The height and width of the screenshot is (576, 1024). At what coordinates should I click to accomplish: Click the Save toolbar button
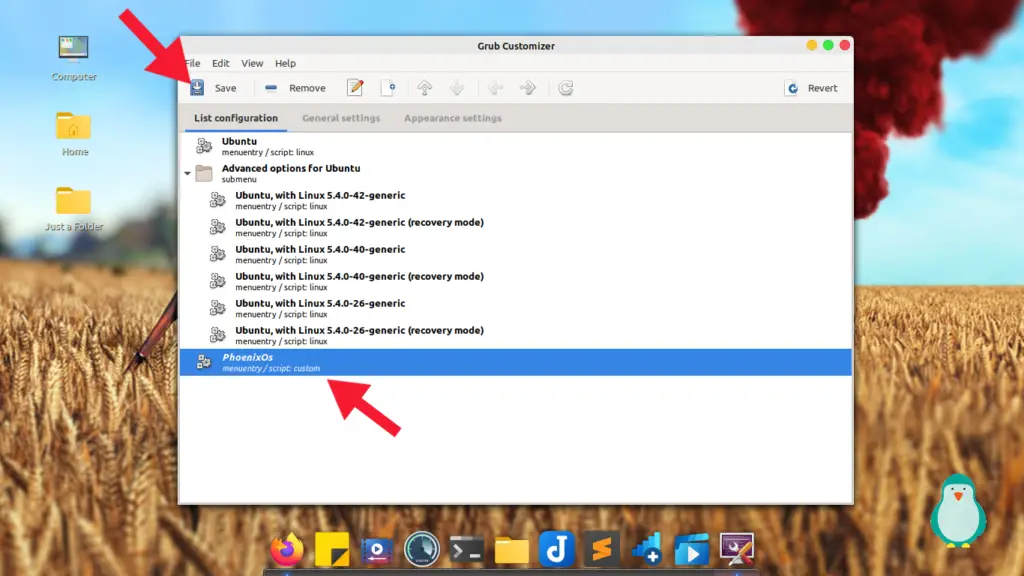tap(214, 88)
